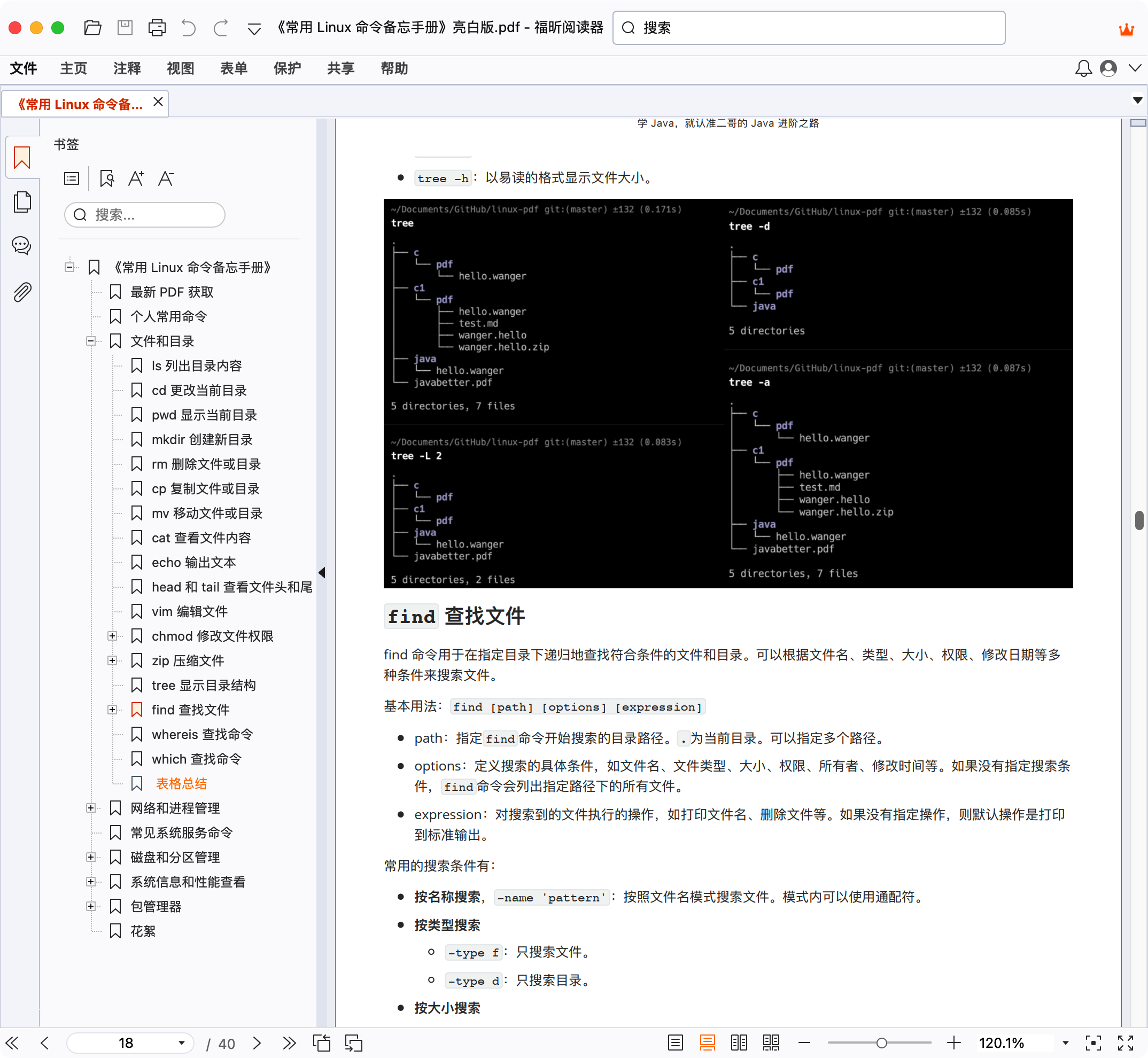
Task: Expand the chmod 修改文件权限 bookmark
Action: click(112, 636)
